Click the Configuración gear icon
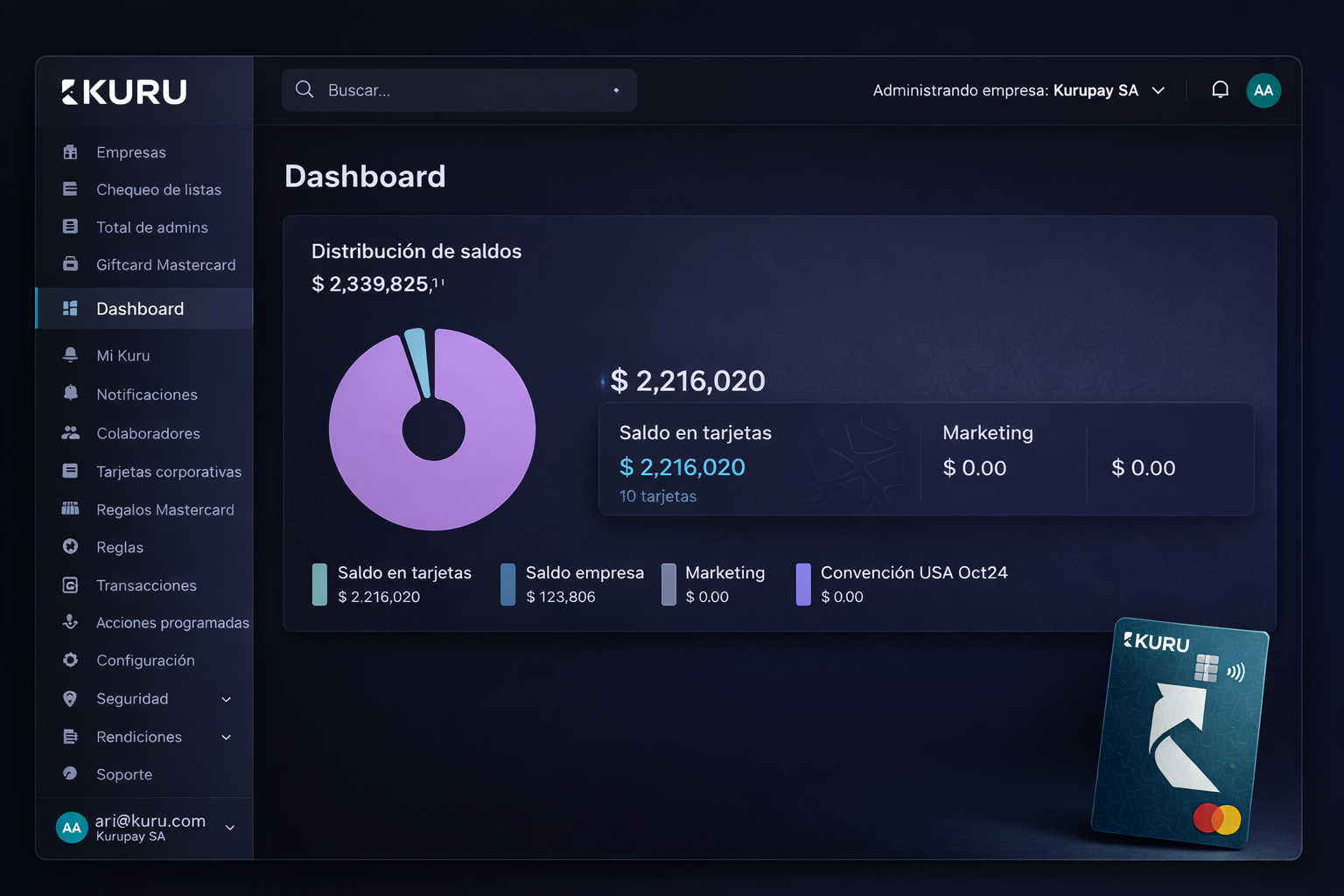 [x=71, y=660]
